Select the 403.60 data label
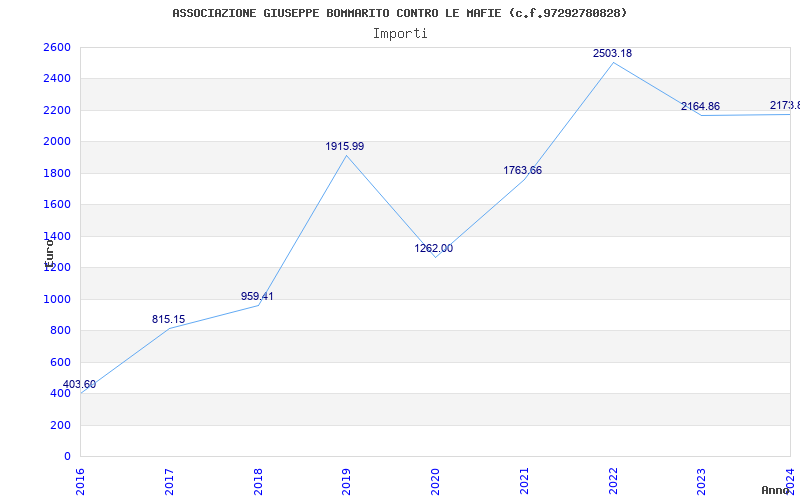The height and width of the screenshot is (500, 800). click(x=79, y=384)
